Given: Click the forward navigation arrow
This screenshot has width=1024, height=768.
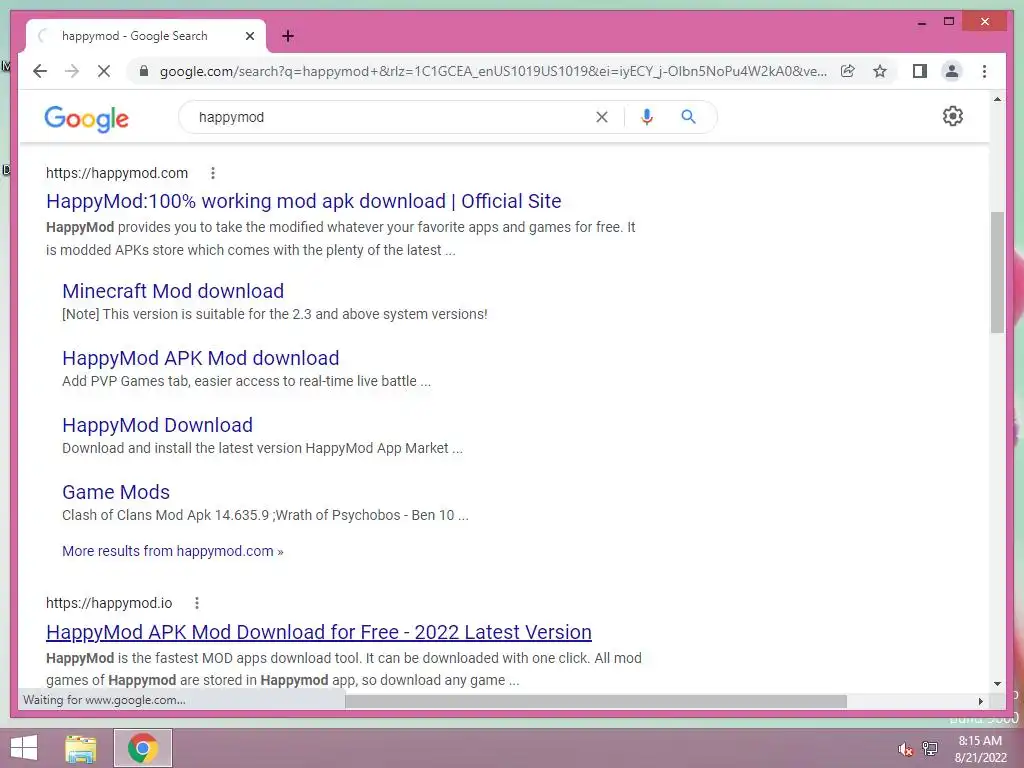Looking at the screenshot, I should (72, 71).
